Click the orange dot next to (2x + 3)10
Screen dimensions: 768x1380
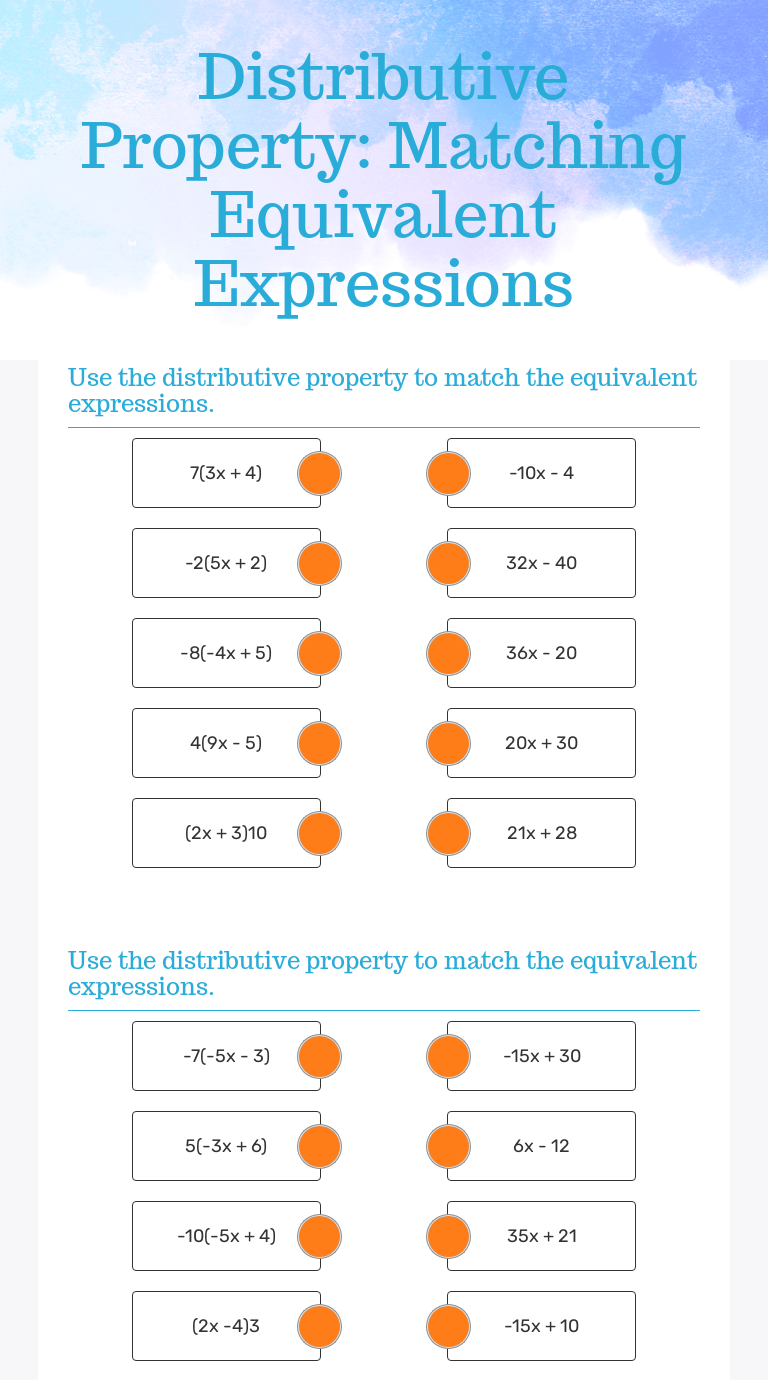click(320, 833)
